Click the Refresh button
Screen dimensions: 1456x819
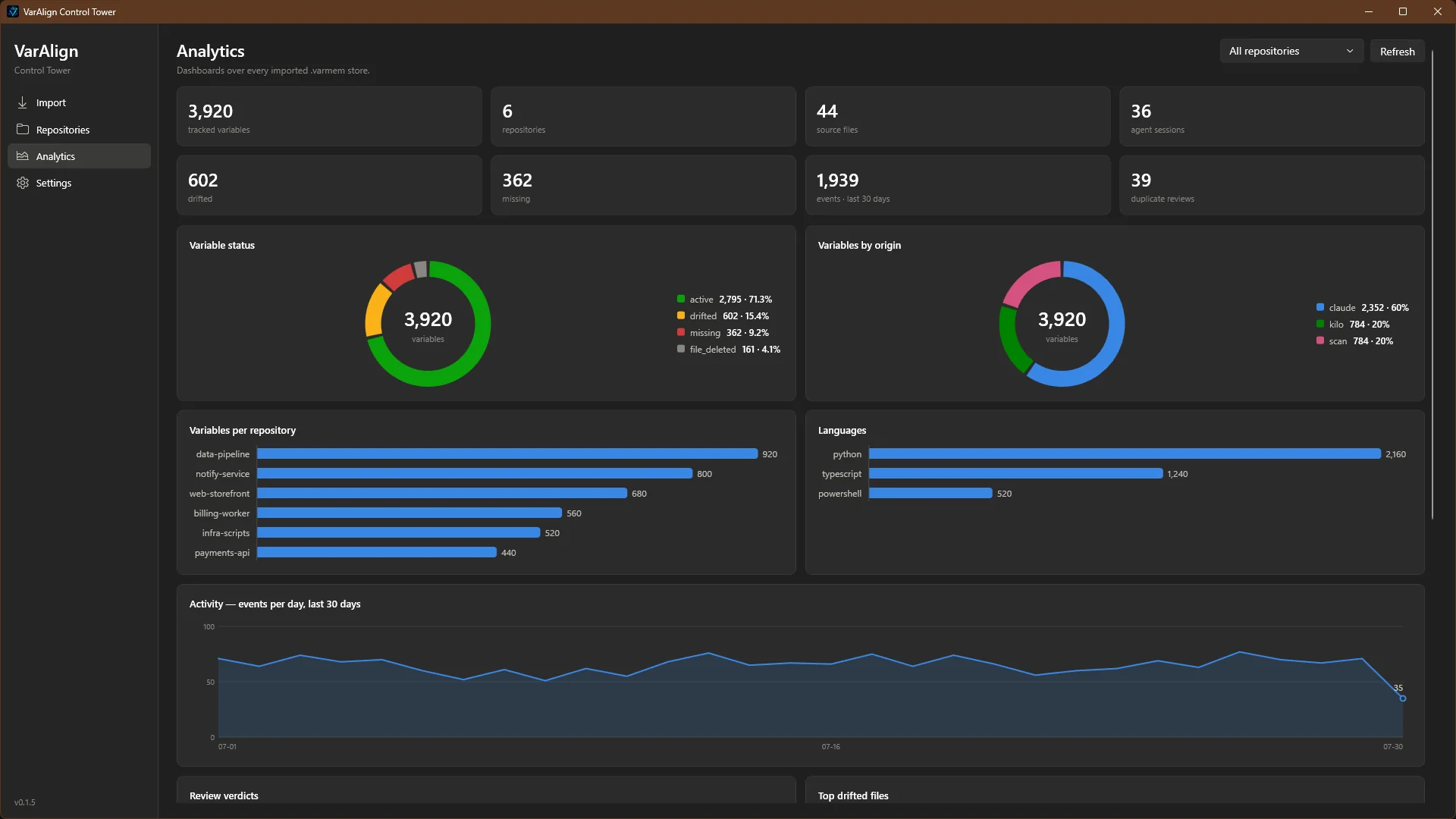[1397, 52]
